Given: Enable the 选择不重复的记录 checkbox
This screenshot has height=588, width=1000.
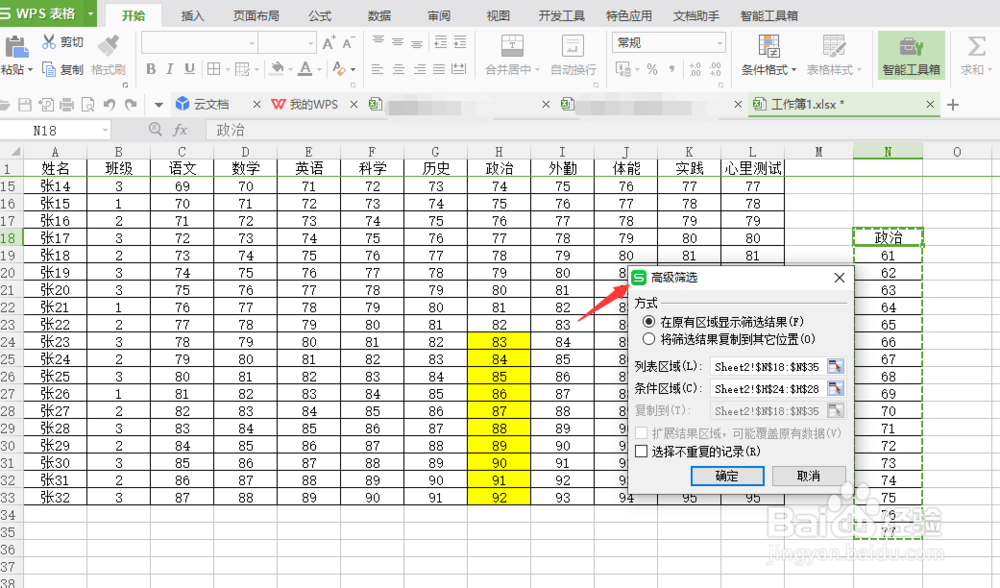Looking at the screenshot, I should tap(639, 452).
